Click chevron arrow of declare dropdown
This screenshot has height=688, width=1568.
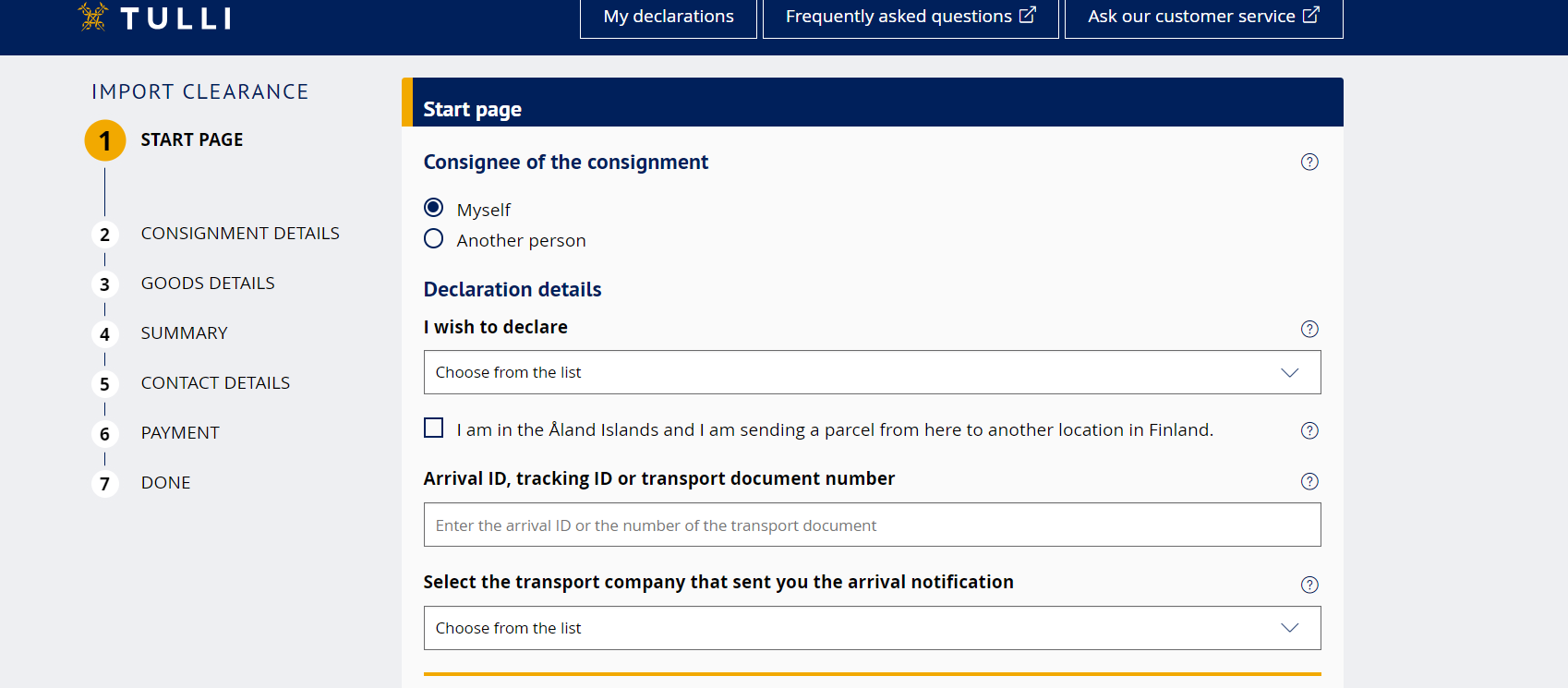(1290, 372)
